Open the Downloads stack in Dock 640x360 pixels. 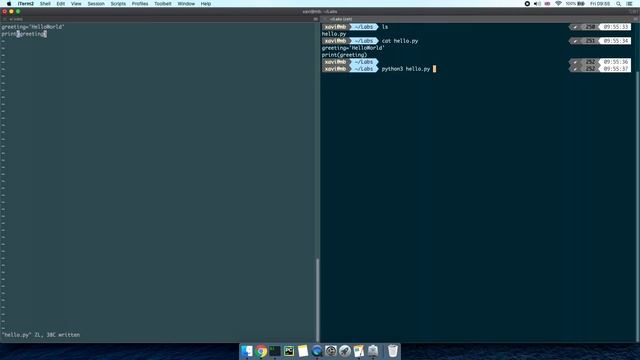tap(373, 351)
